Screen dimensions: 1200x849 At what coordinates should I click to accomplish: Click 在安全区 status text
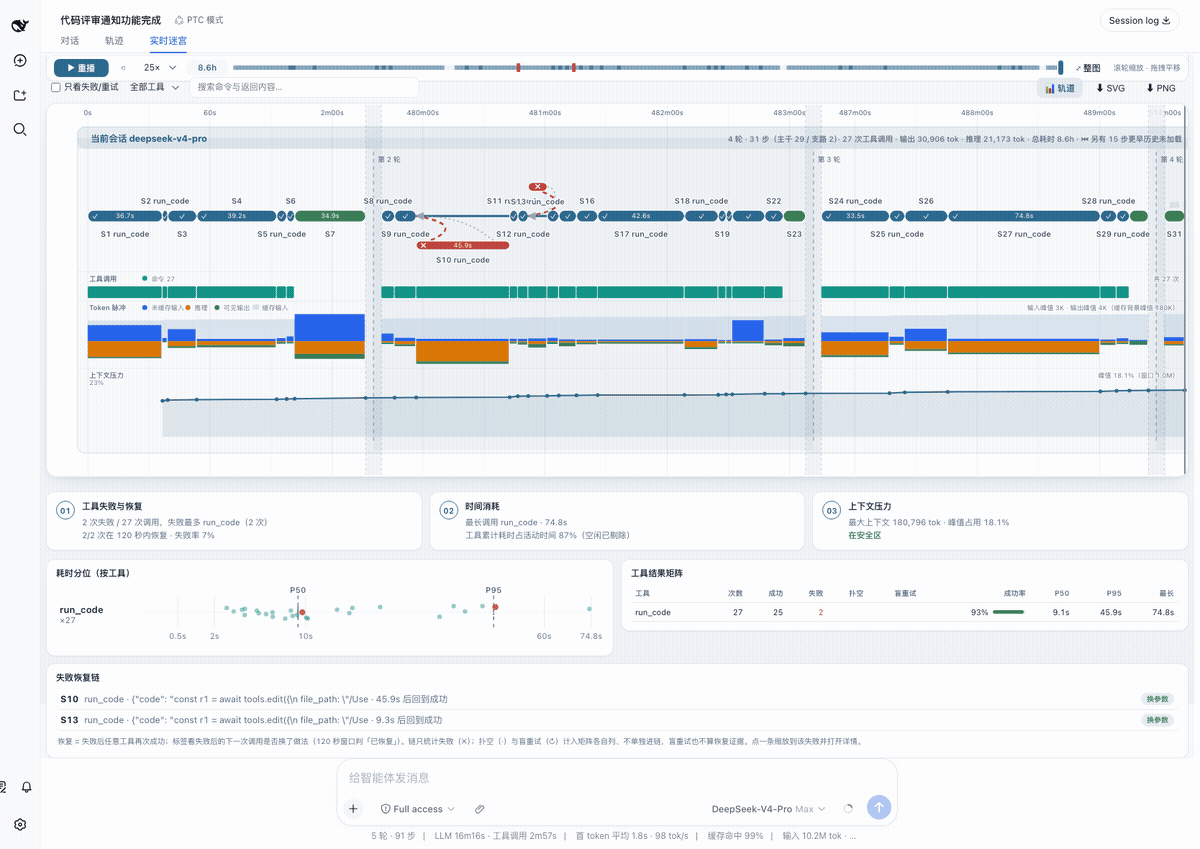click(864, 535)
